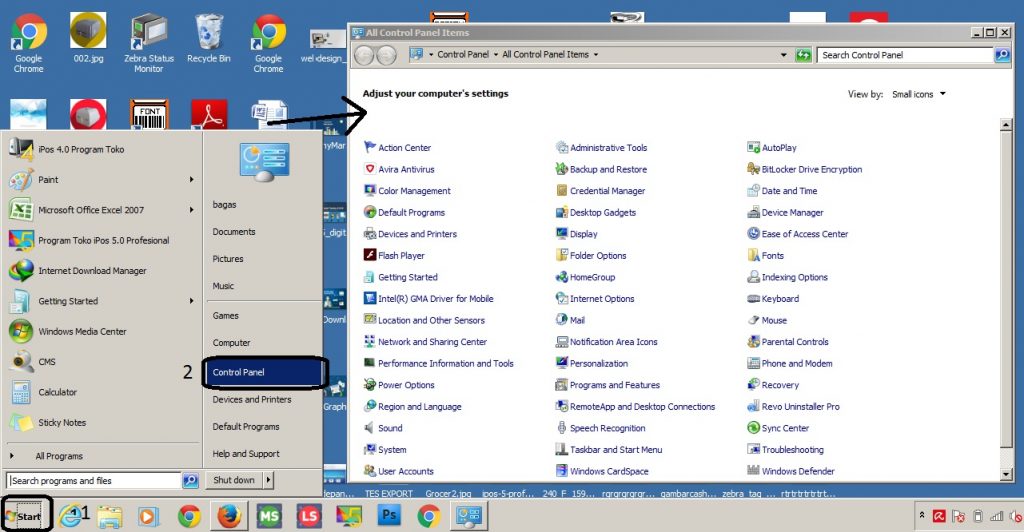Expand Getting Started submenu arrow

(x=191, y=301)
